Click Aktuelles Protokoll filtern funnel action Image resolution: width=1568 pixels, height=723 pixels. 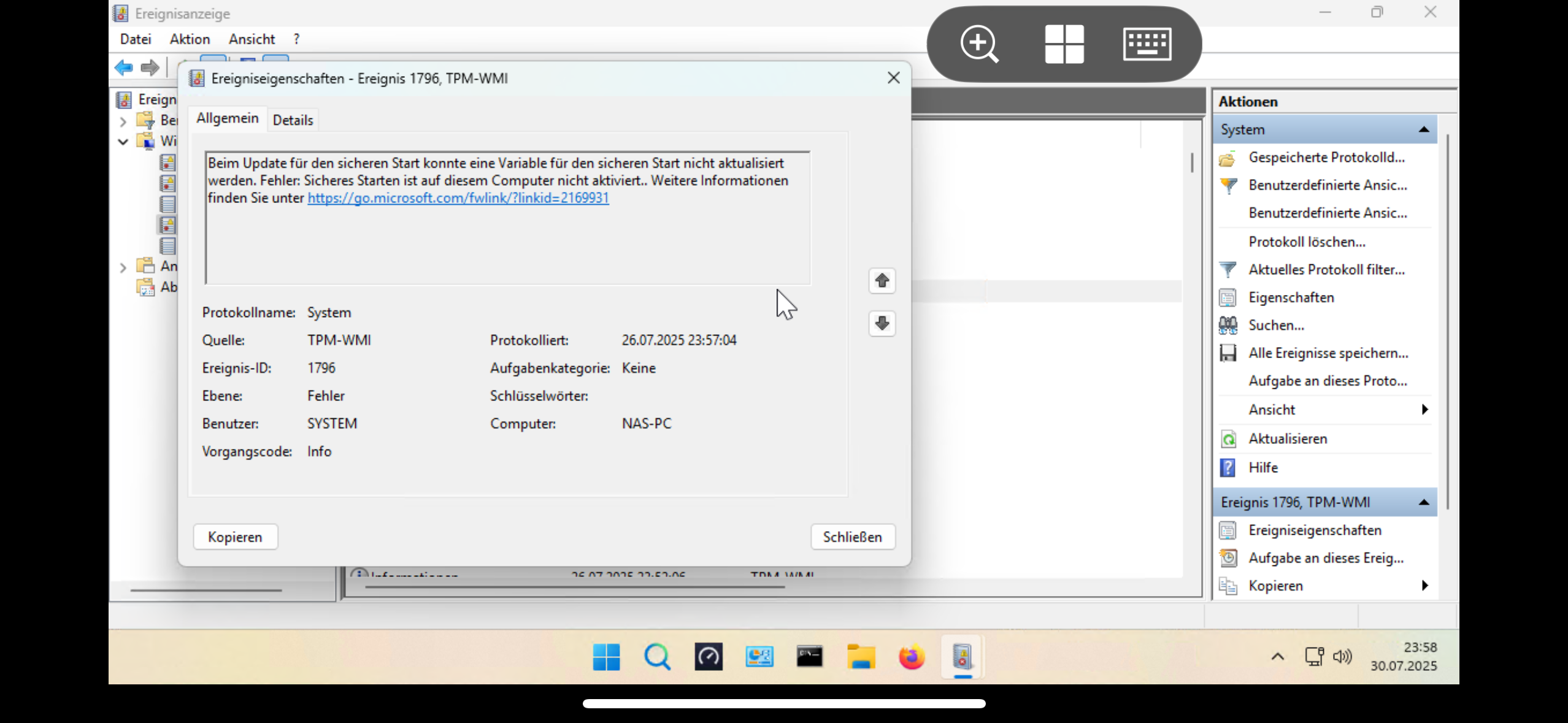point(1326,270)
